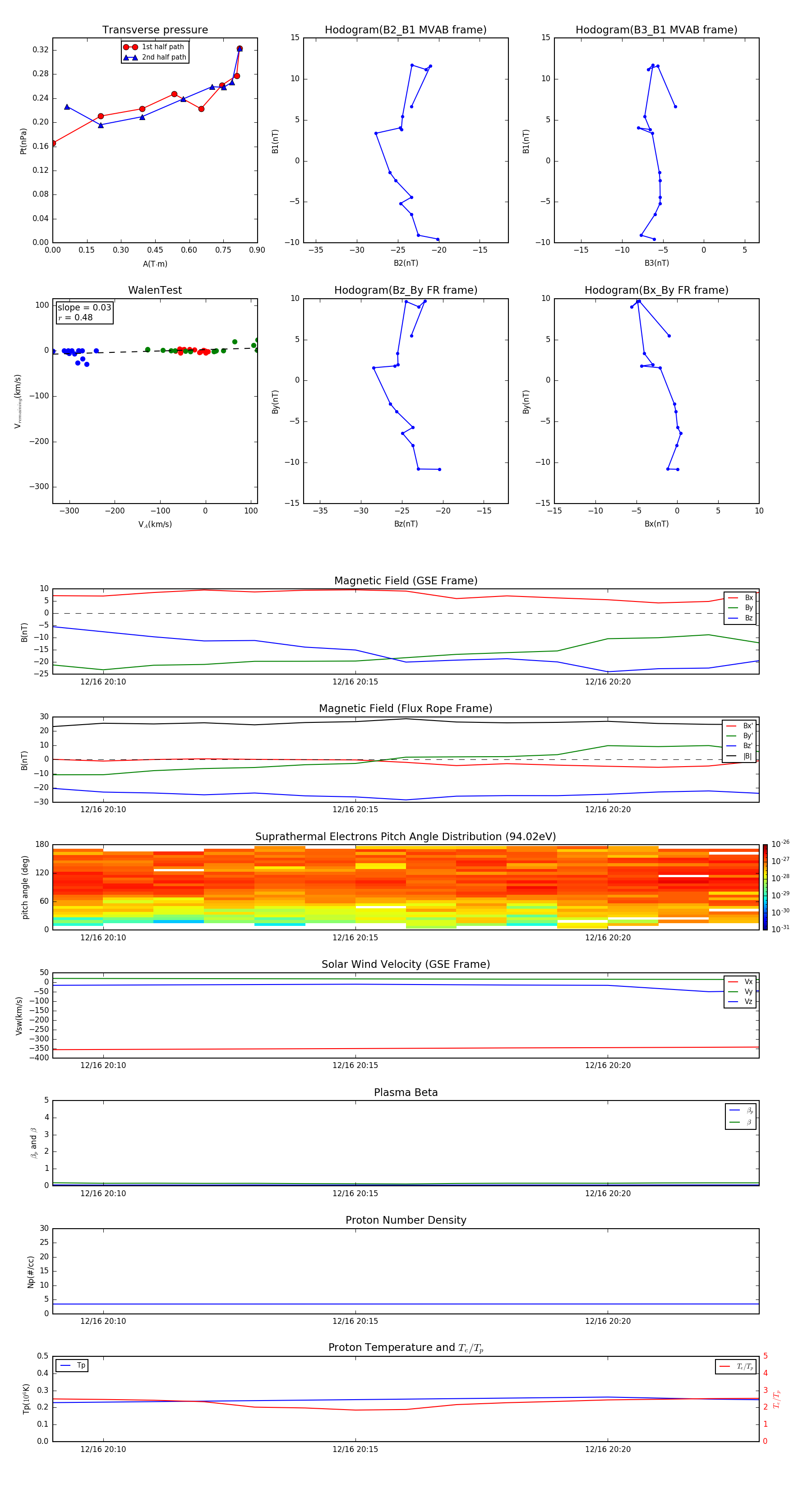Click the "Magnetic Field (Flux Rope Frame)" title

(x=406, y=709)
